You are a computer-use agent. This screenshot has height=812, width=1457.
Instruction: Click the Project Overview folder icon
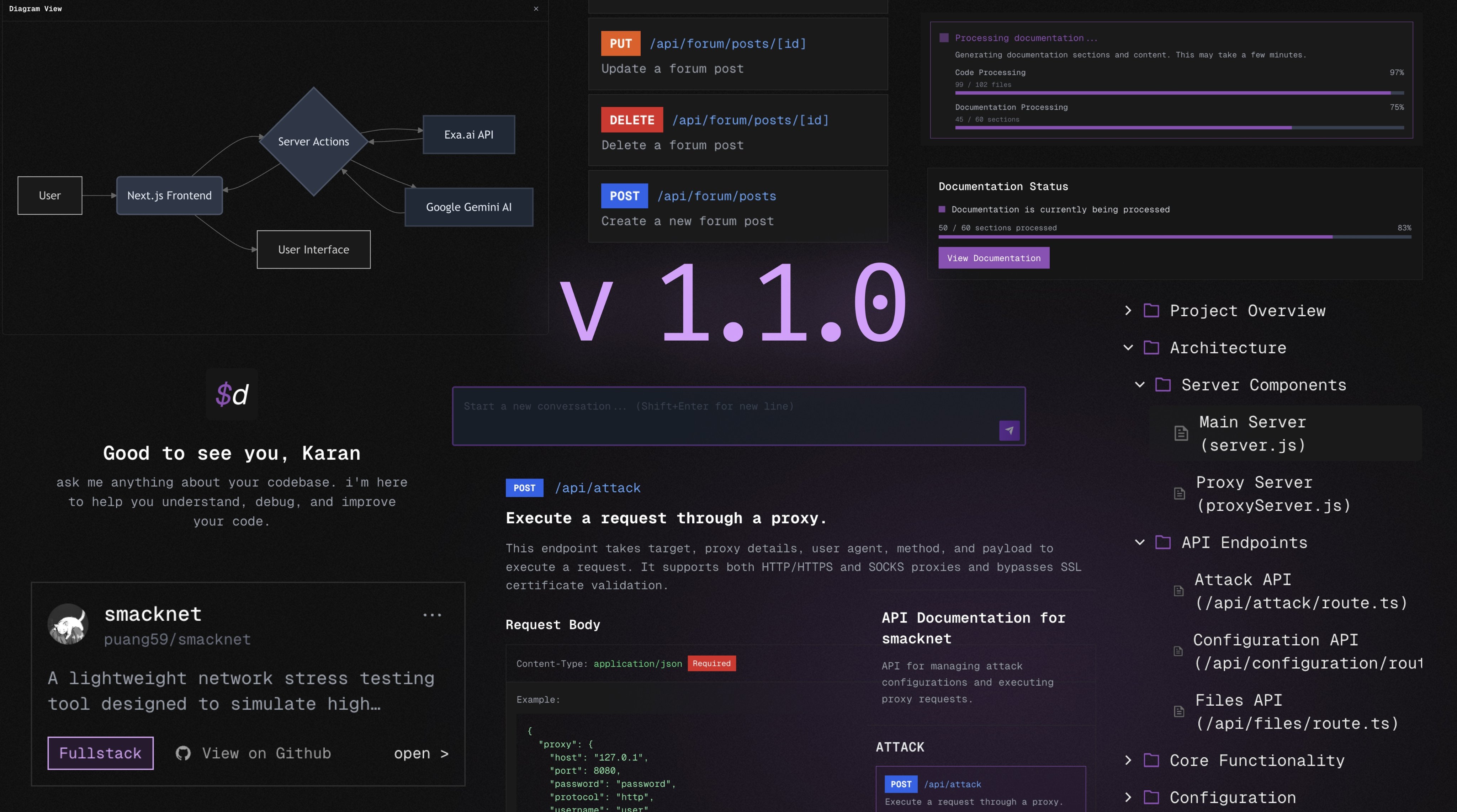[x=1151, y=310]
